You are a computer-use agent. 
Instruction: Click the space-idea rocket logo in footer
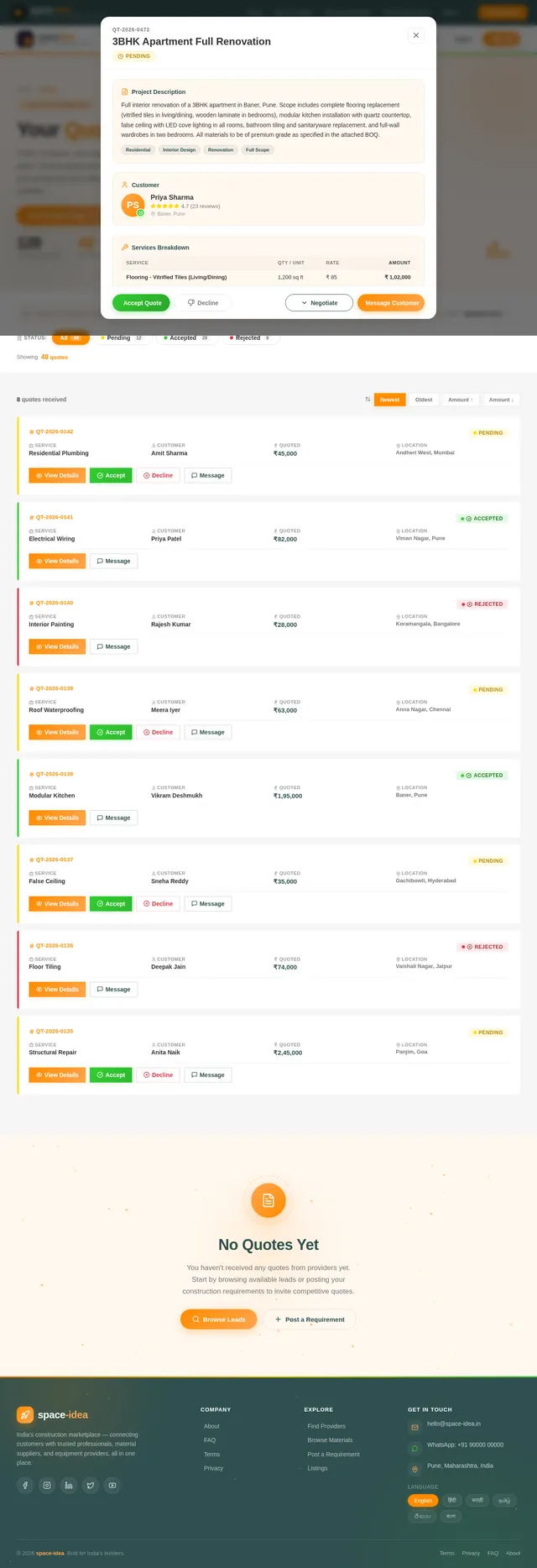[x=25, y=1414]
